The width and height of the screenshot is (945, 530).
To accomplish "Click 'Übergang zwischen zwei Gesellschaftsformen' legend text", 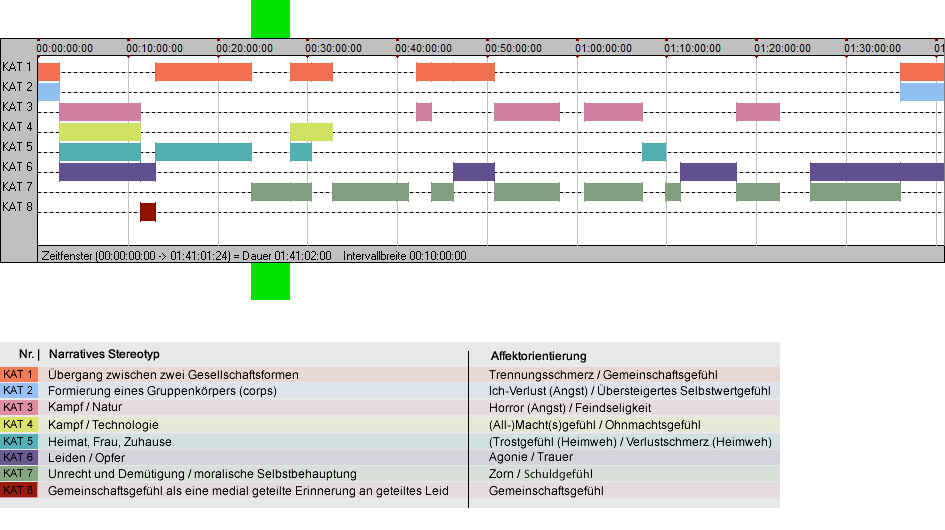I will [173, 374].
